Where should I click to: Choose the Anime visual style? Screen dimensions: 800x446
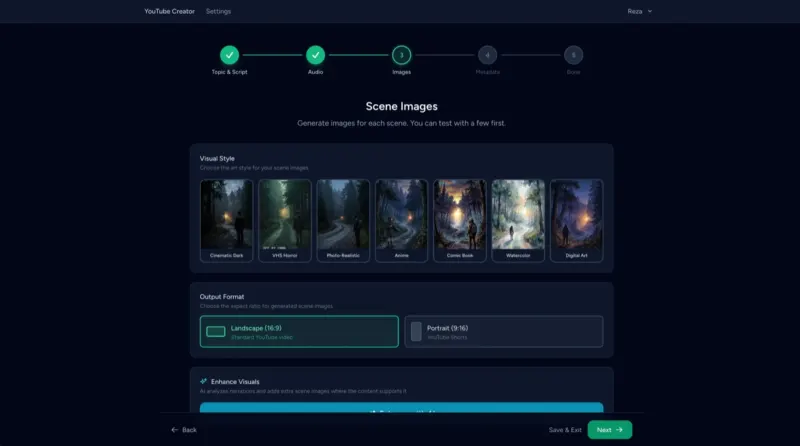click(x=402, y=220)
